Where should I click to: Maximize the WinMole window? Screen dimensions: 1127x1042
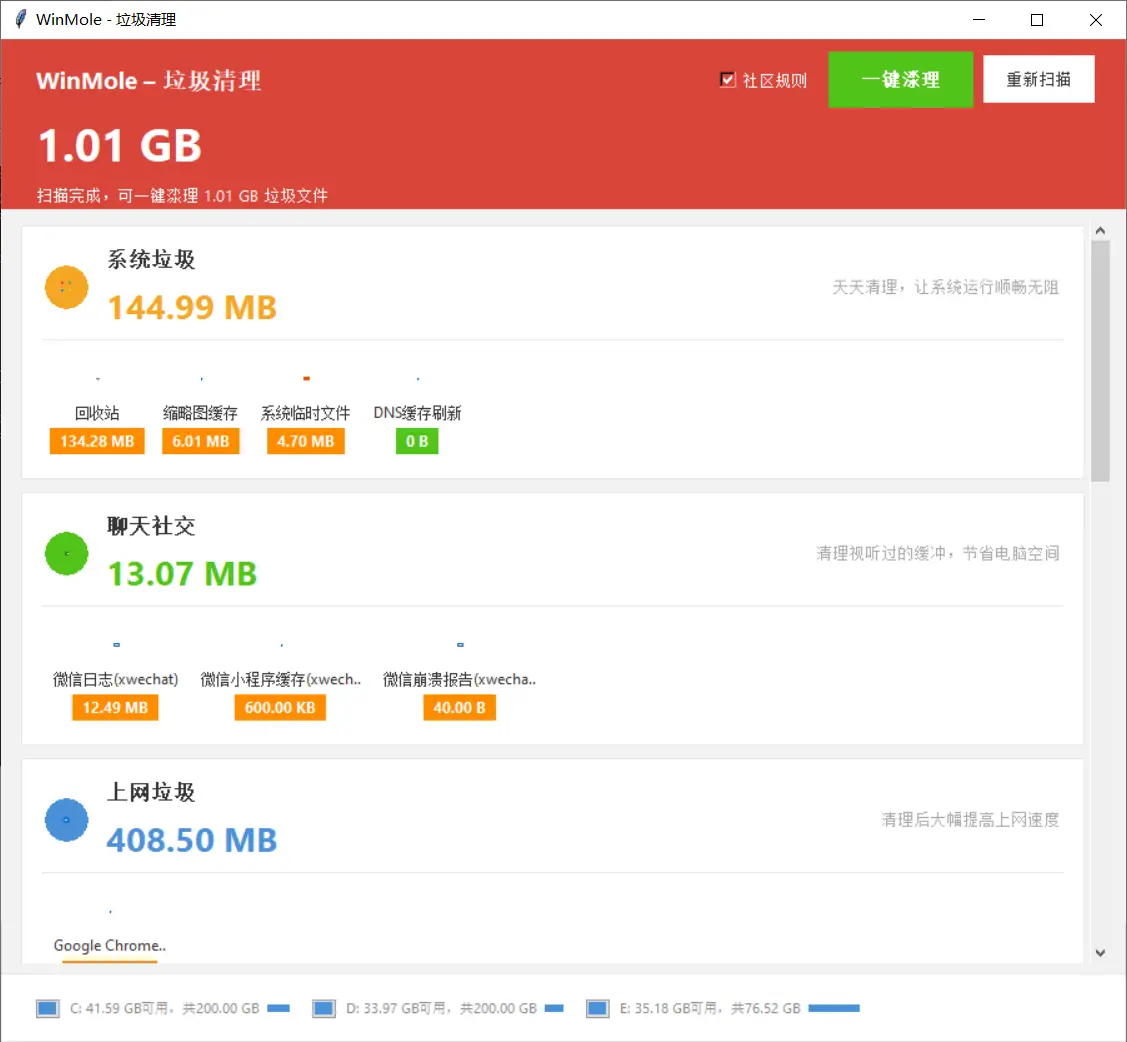[1036, 19]
